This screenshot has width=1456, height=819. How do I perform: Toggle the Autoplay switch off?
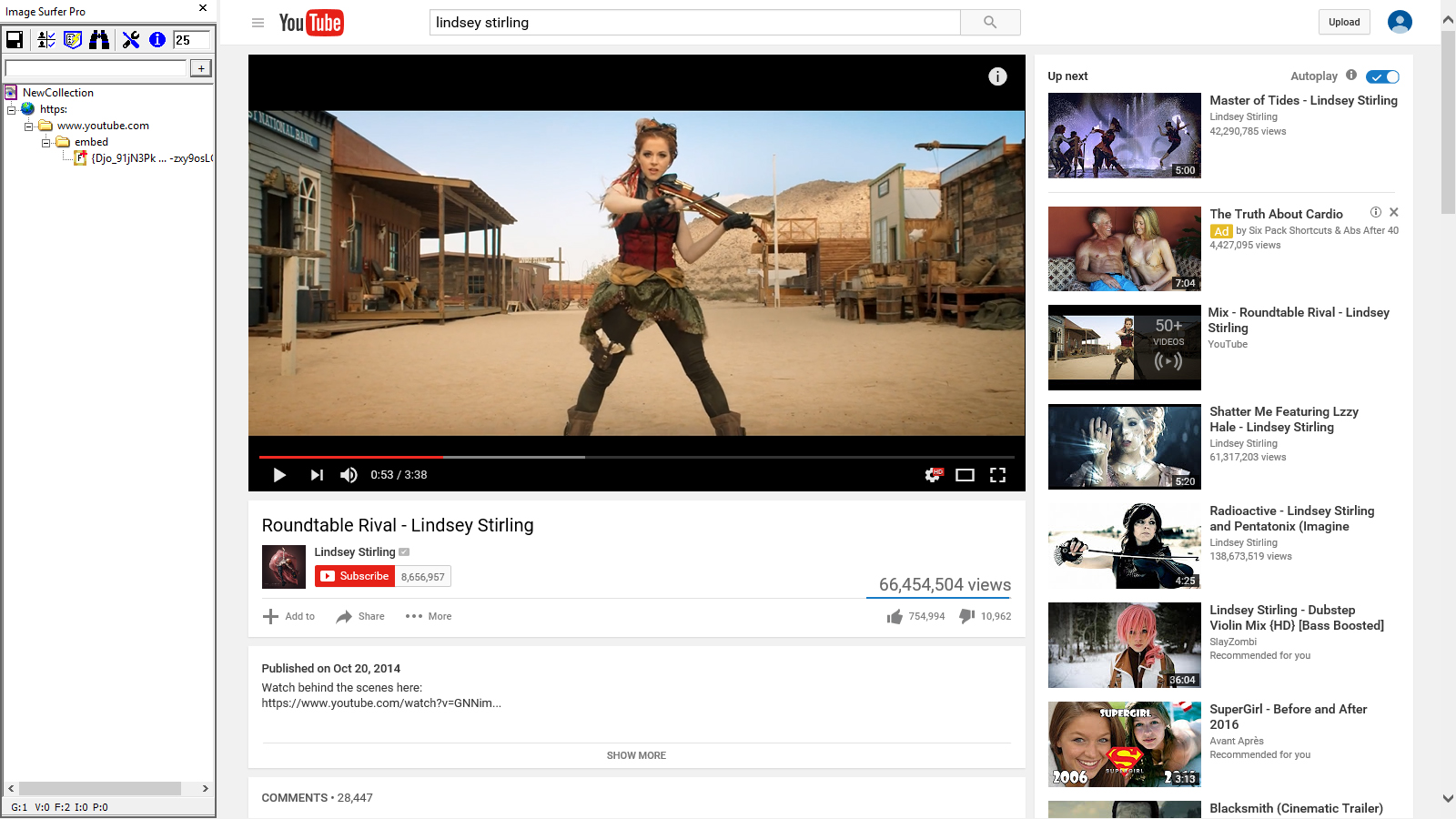(1383, 76)
